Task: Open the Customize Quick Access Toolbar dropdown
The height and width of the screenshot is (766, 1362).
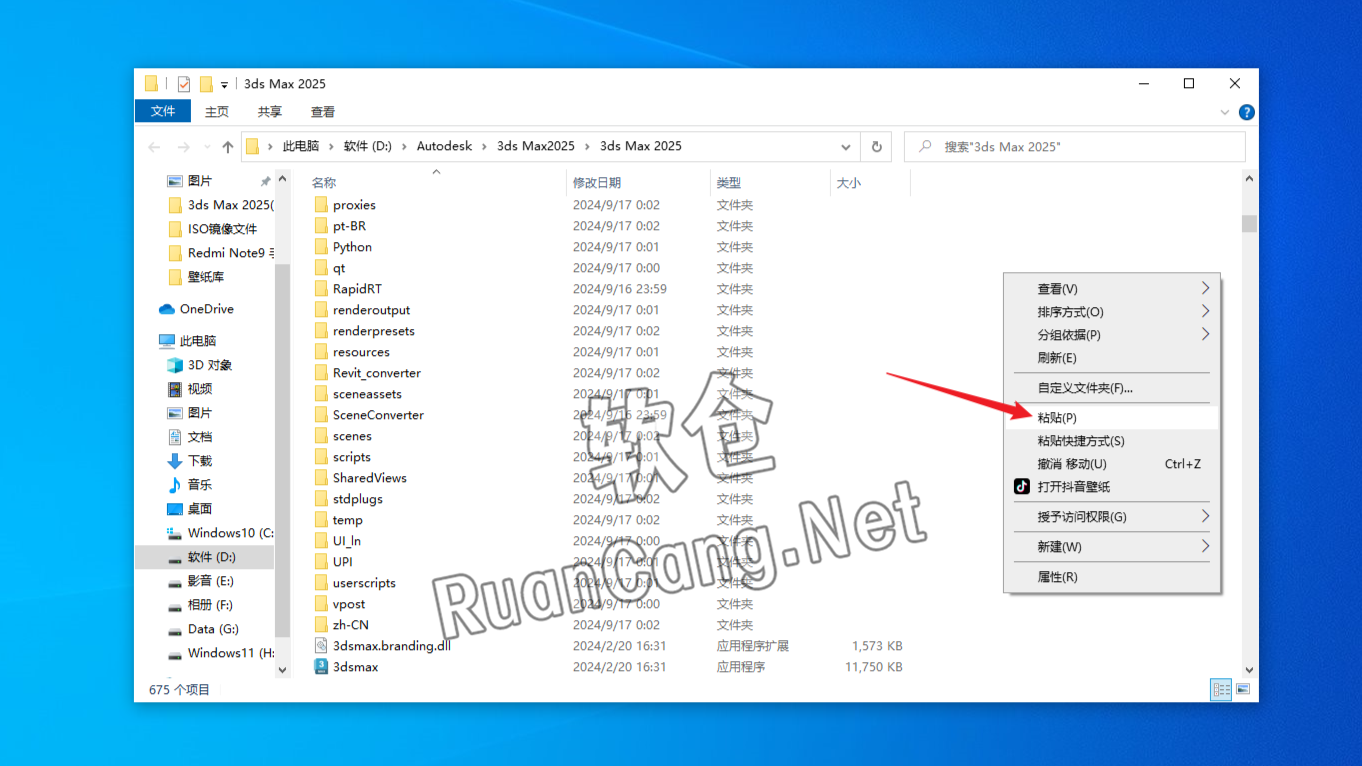Action: 225,84
